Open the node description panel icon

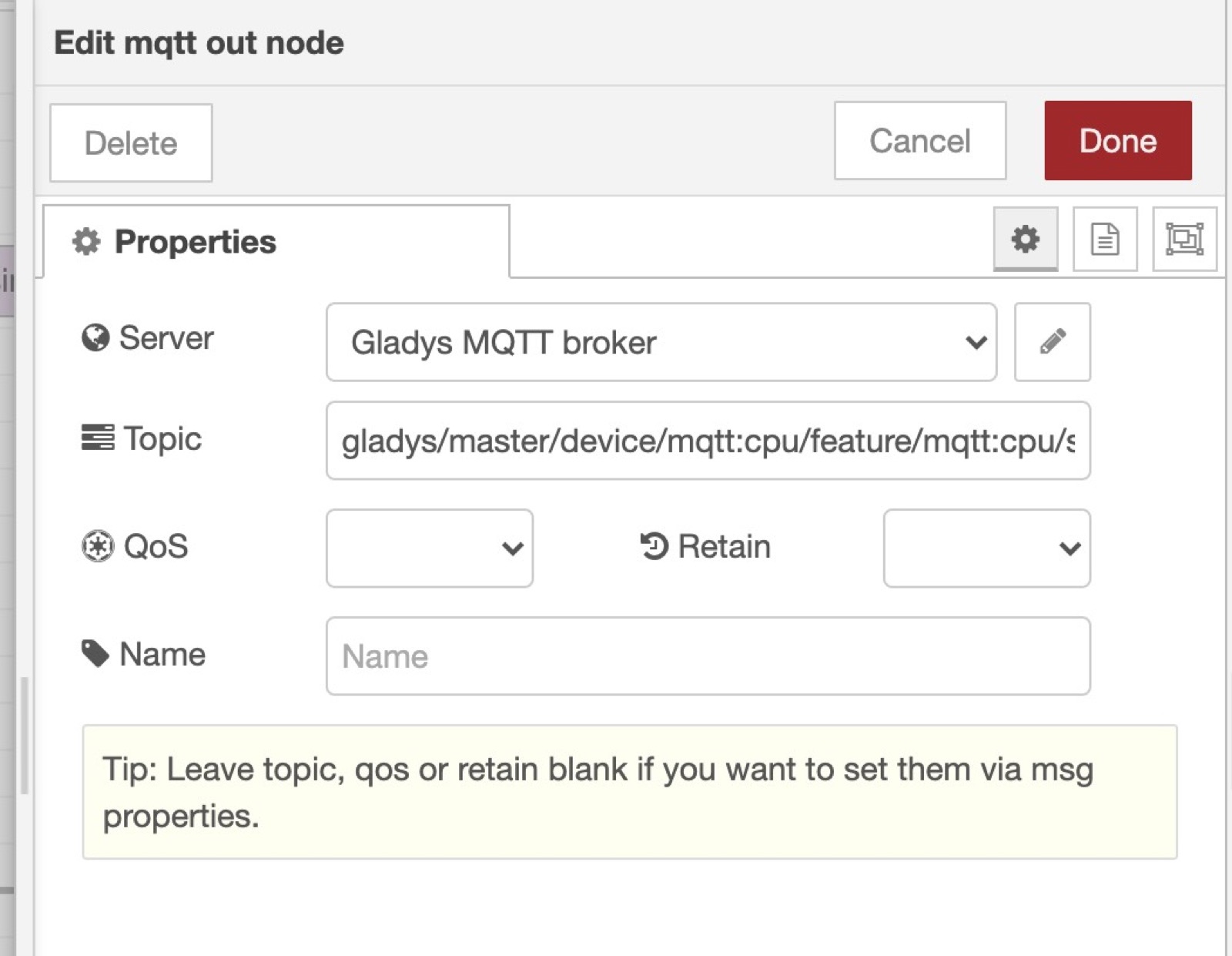pyautogui.click(x=1106, y=240)
